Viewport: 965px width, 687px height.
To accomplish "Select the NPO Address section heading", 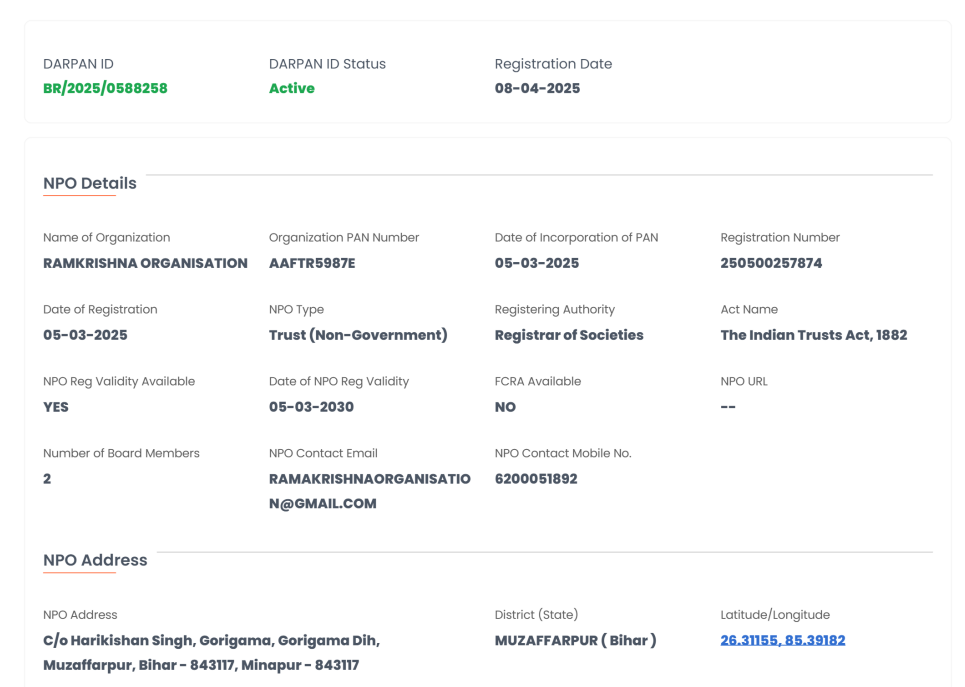I will pos(95,560).
